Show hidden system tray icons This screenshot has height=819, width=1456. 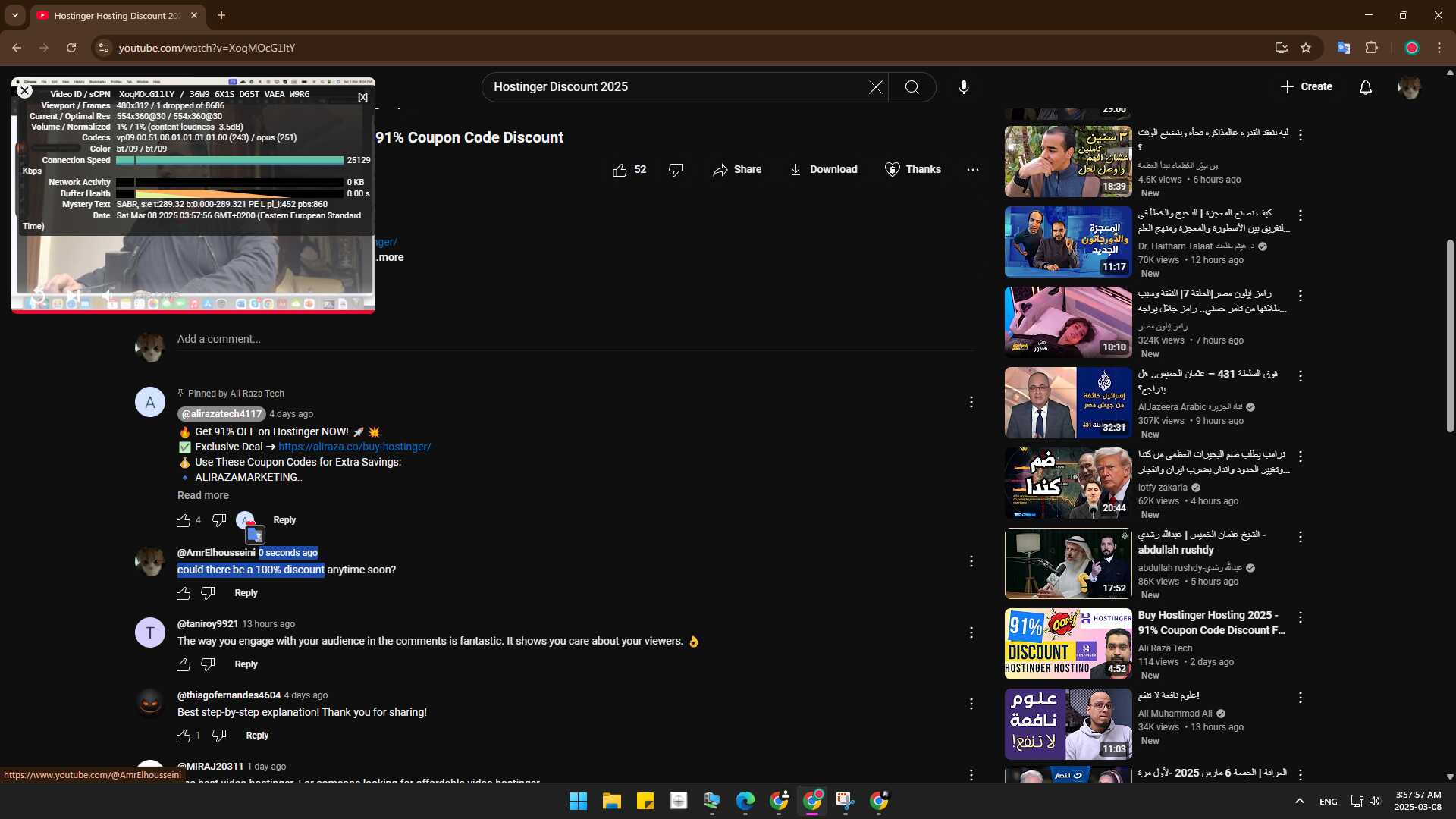pyautogui.click(x=1299, y=802)
